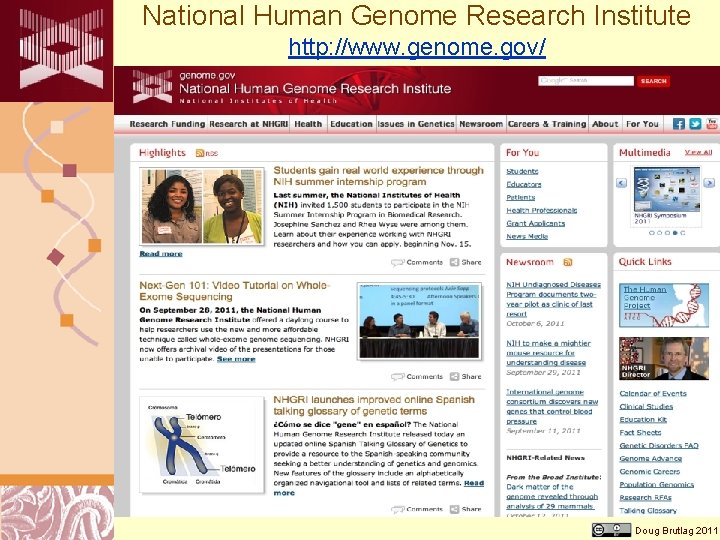This screenshot has height=540, width=720.
Task: Open Comments for Spanish glossary story
Action: 417,509
